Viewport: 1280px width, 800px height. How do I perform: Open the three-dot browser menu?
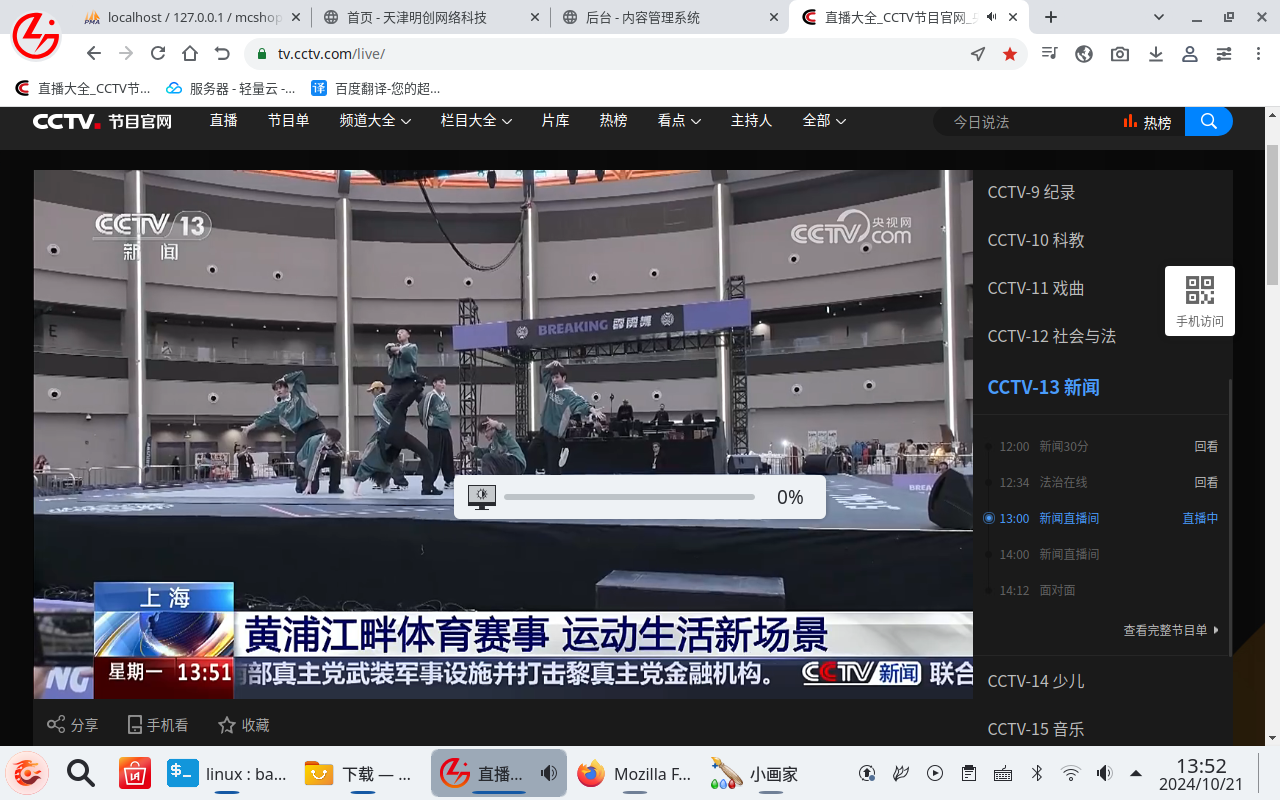pyautogui.click(x=1257, y=54)
